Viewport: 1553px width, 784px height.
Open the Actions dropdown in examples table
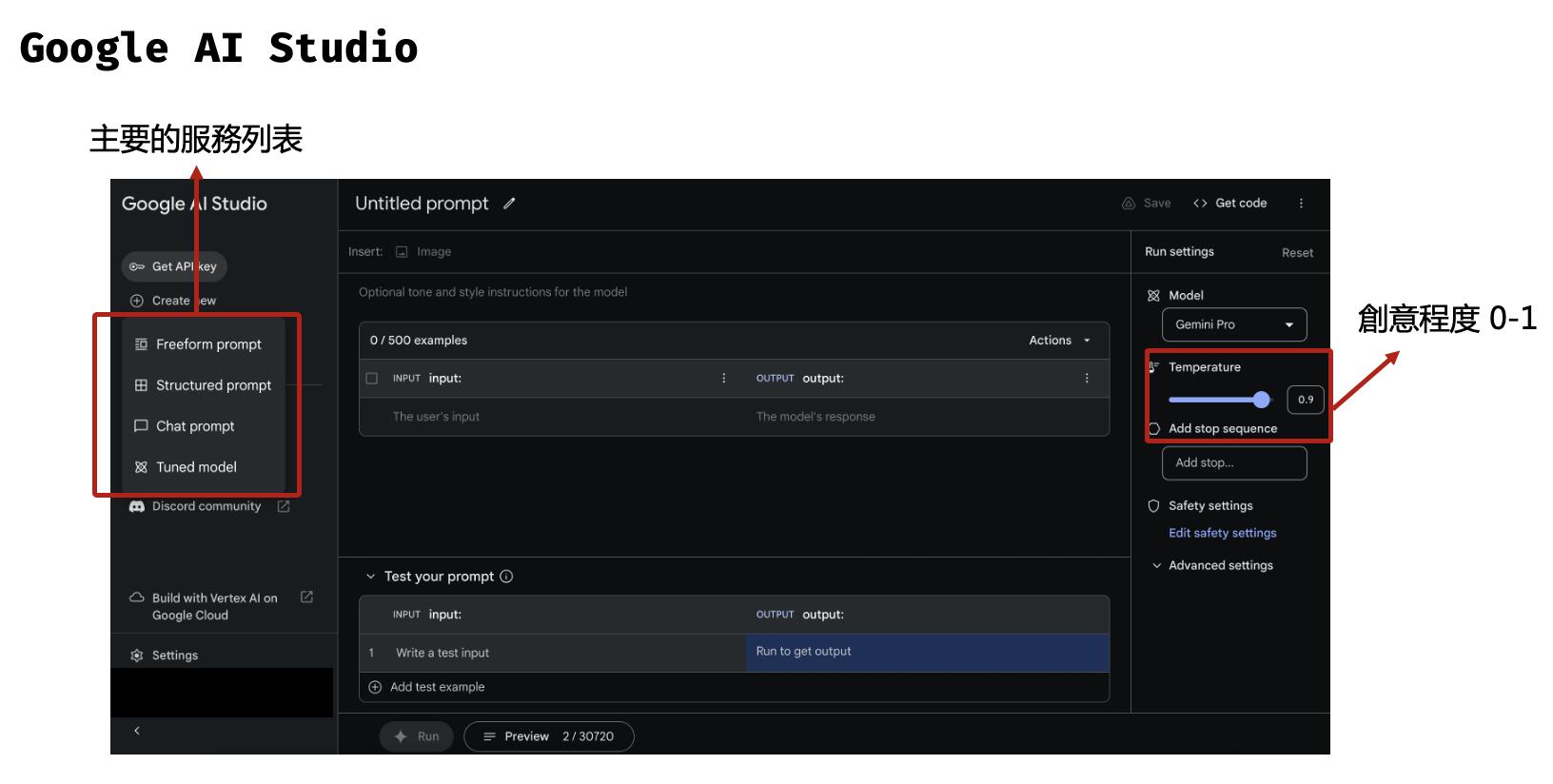(x=1059, y=341)
